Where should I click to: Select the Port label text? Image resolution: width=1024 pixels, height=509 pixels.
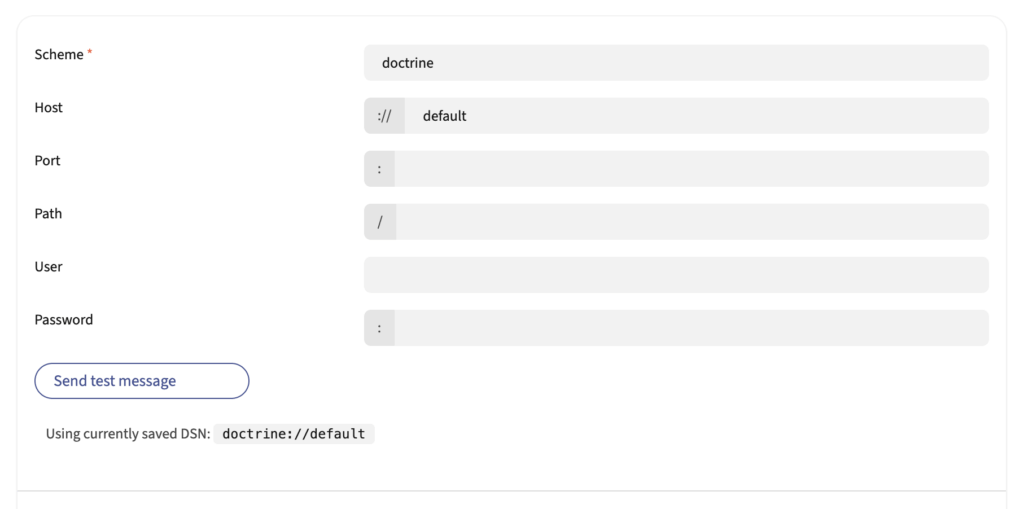pyautogui.click(x=48, y=161)
